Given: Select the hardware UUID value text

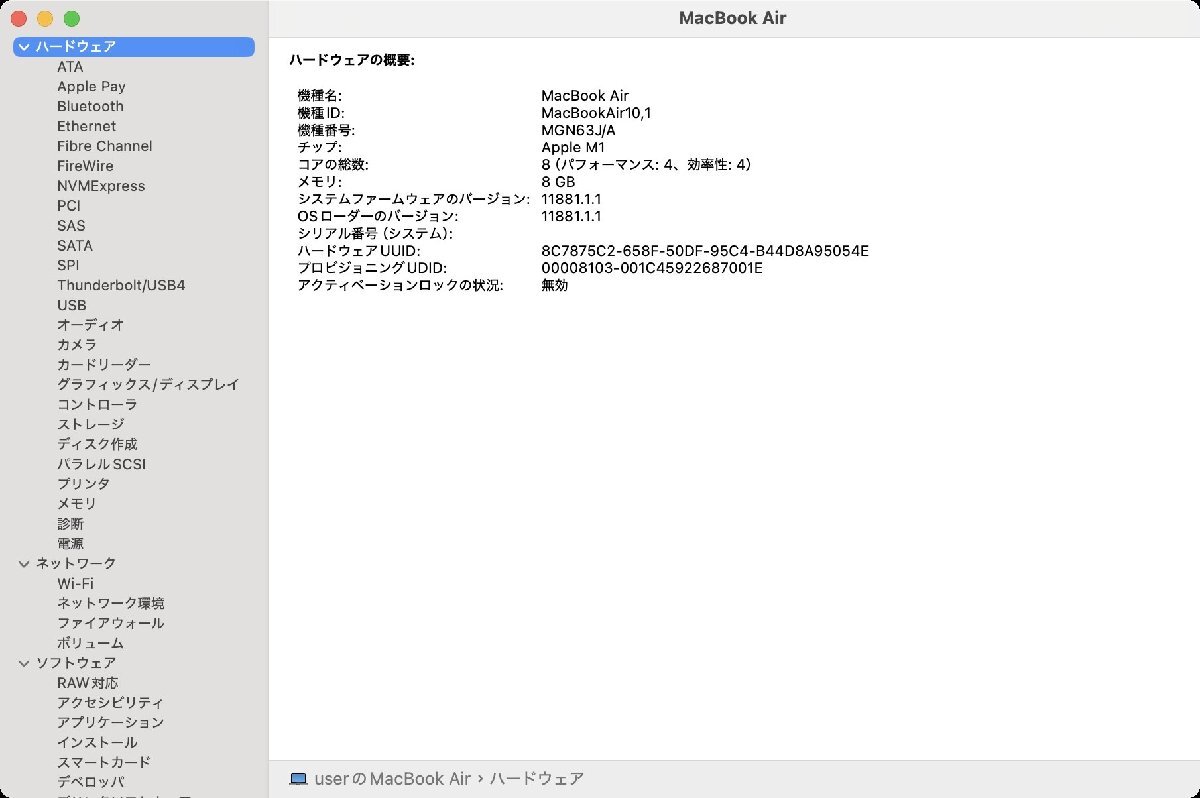Looking at the screenshot, I should [x=704, y=251].
